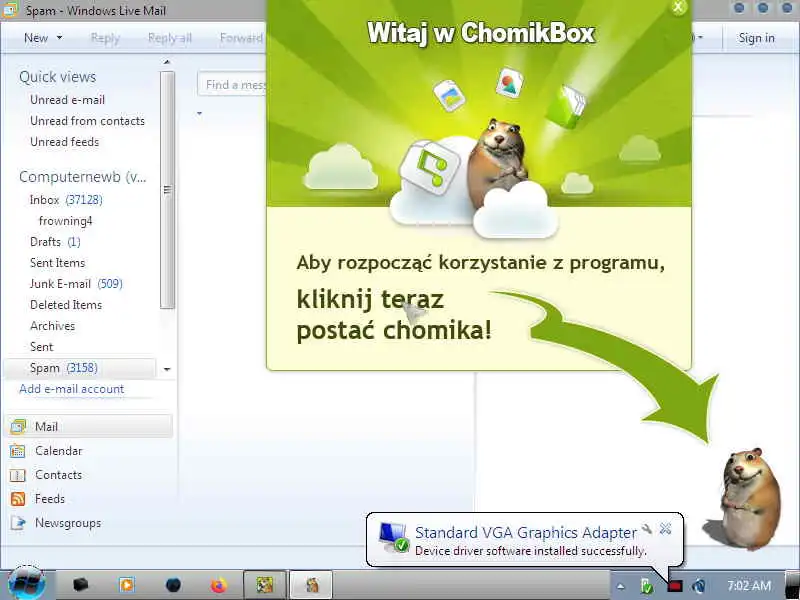Open the Inbox folder
The height and width of the screenshot is (600, 800).
pos(66,200)
